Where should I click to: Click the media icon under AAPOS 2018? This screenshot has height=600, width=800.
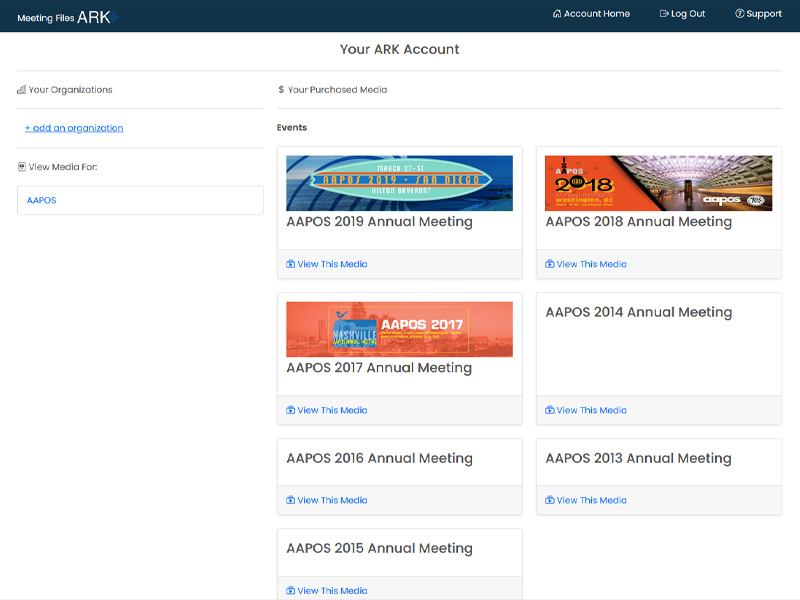click(x=549, y=264)
